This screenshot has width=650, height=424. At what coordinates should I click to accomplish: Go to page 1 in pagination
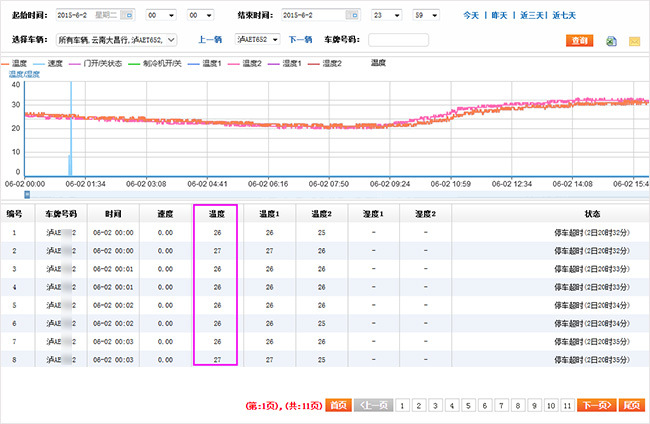402,405
